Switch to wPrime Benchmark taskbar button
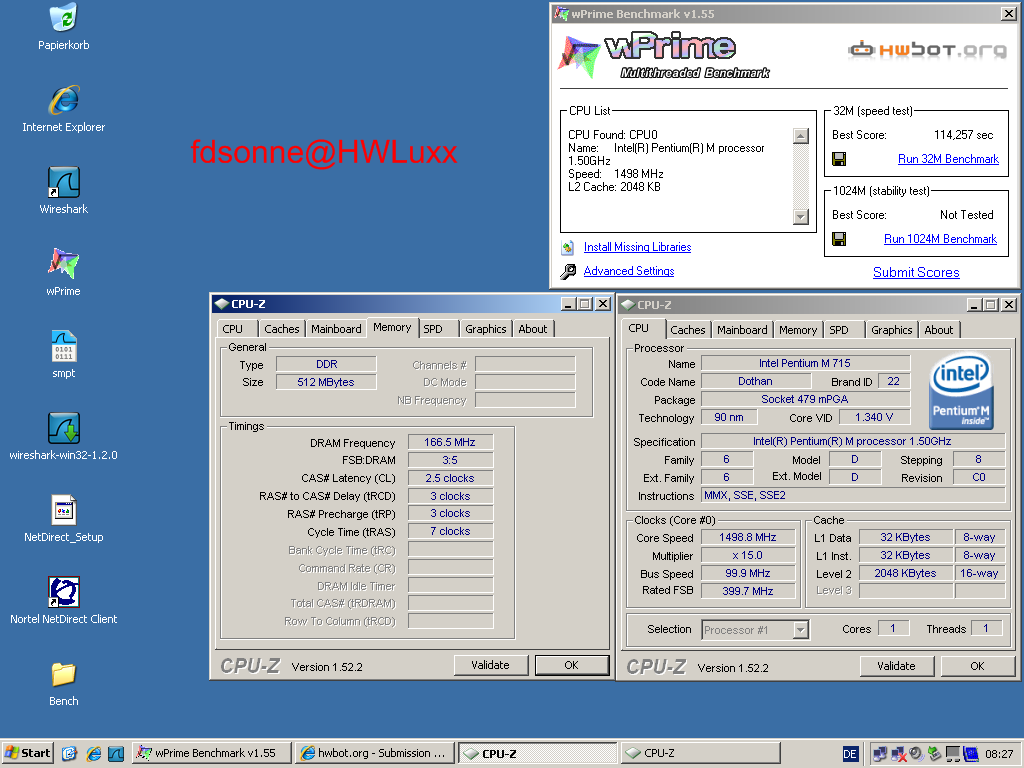The width and height of the screenshot is (1024, 768). 211,753
